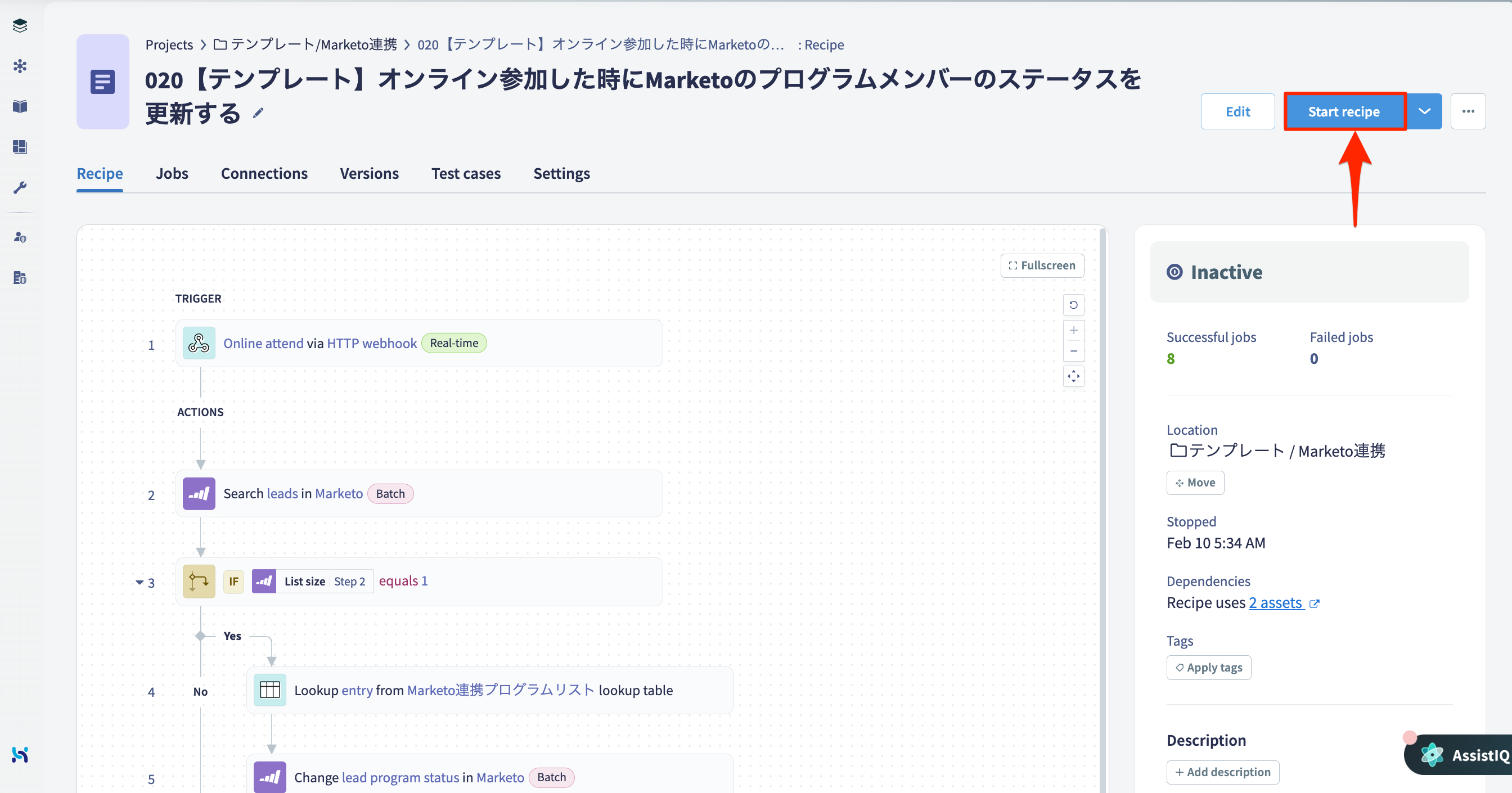Open the Versions tab
Image resolution: width=1512 pixels, height=793 pixels.
coord(369,174)
